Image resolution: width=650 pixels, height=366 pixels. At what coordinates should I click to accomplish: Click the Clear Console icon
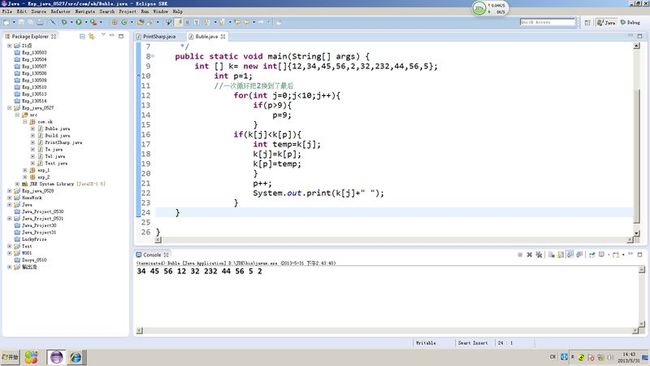[x=551, y=255]
